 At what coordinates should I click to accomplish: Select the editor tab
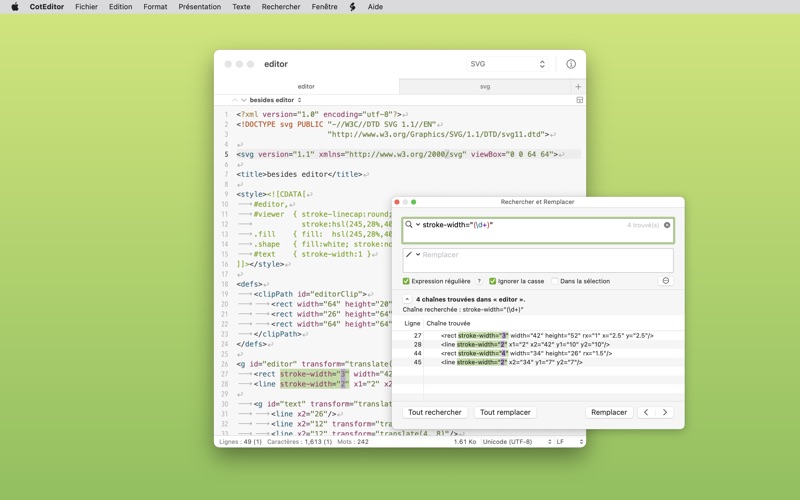pos(306,87)
